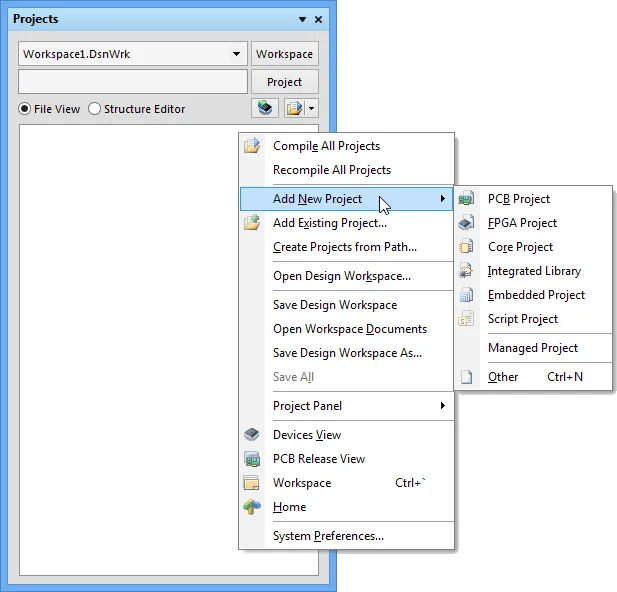This screenshot has width=617, height=592.
Task: Open the Projects panel title dropdown arrow
Action: point(302,19)
